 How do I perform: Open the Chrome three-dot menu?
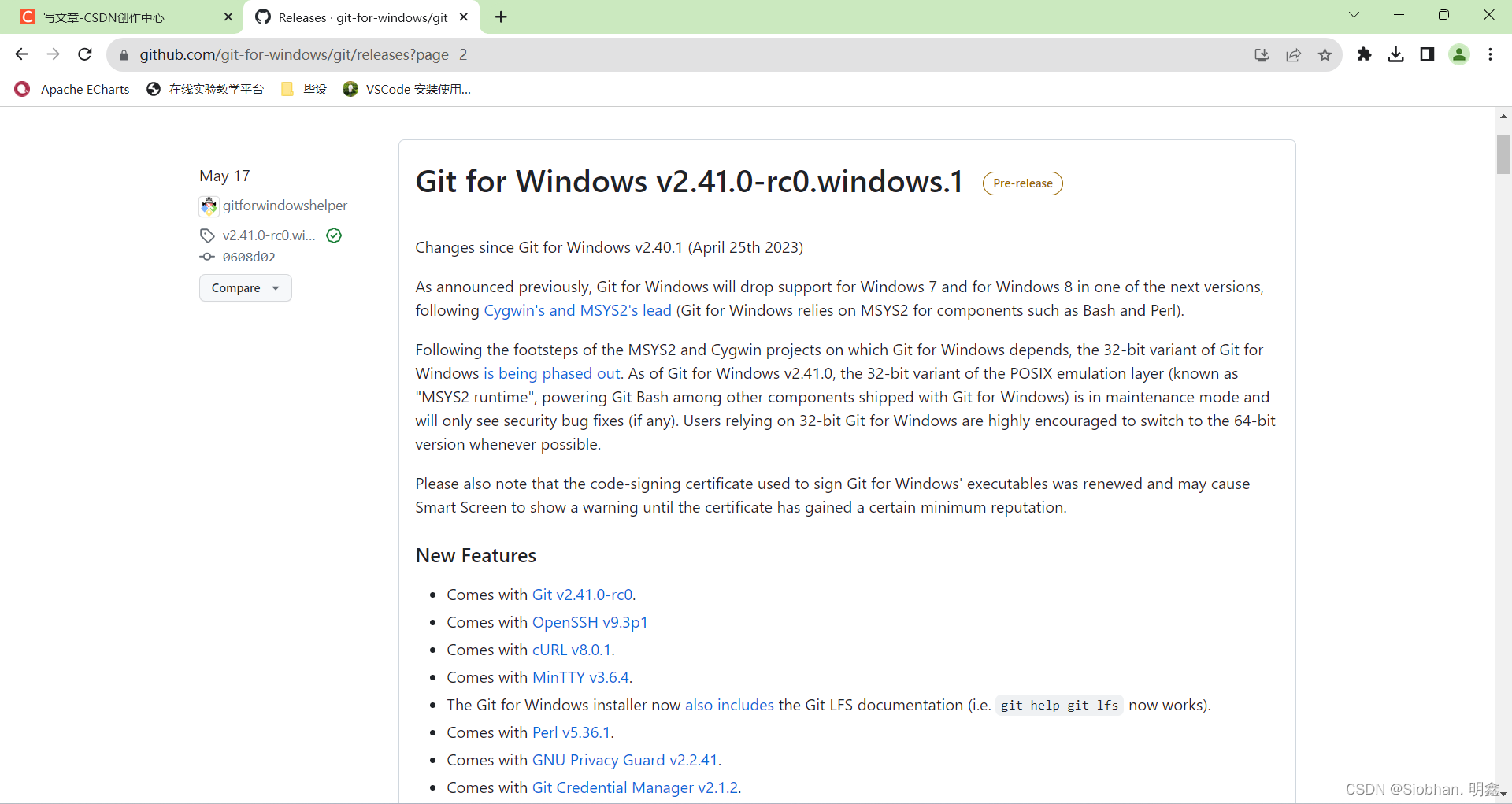[x=1490, y=54]
